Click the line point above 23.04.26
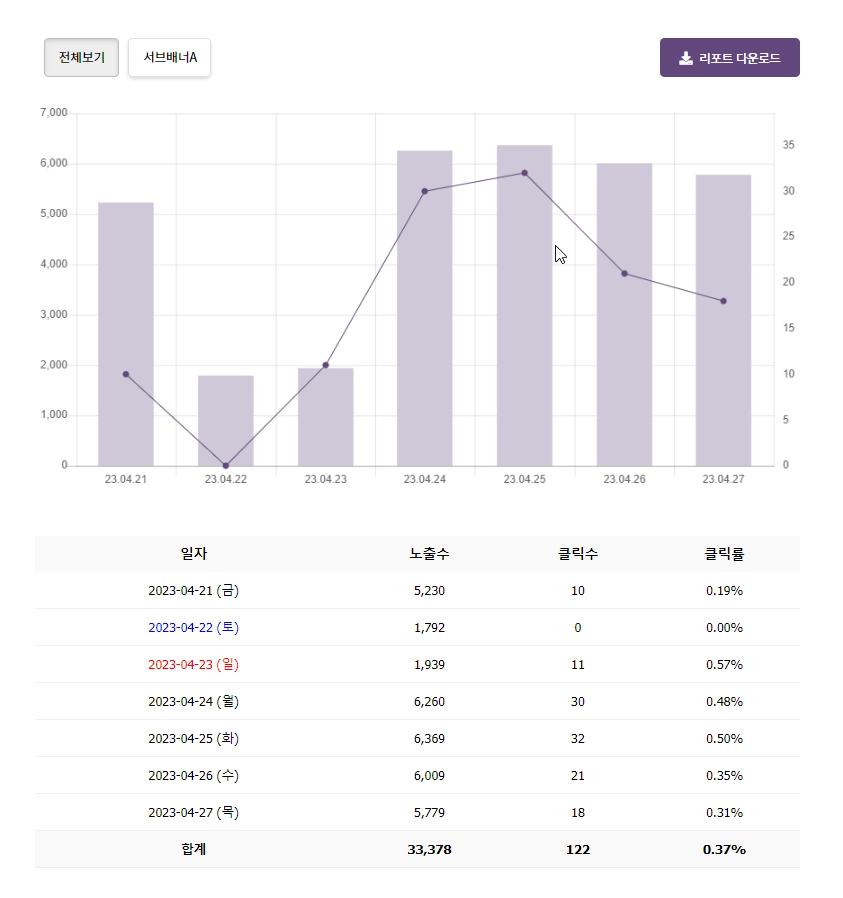Screen dimensions: 843x898 624,274
